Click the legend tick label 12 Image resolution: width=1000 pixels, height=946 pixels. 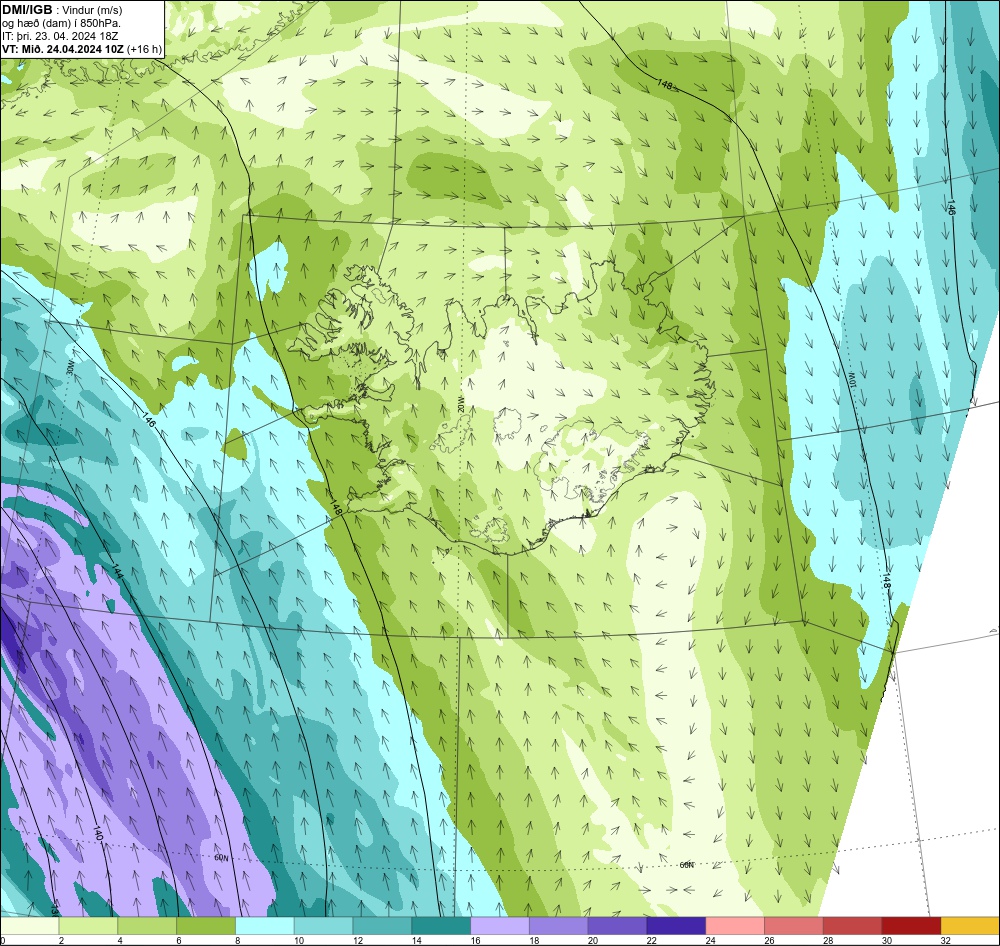coord(358,940)
